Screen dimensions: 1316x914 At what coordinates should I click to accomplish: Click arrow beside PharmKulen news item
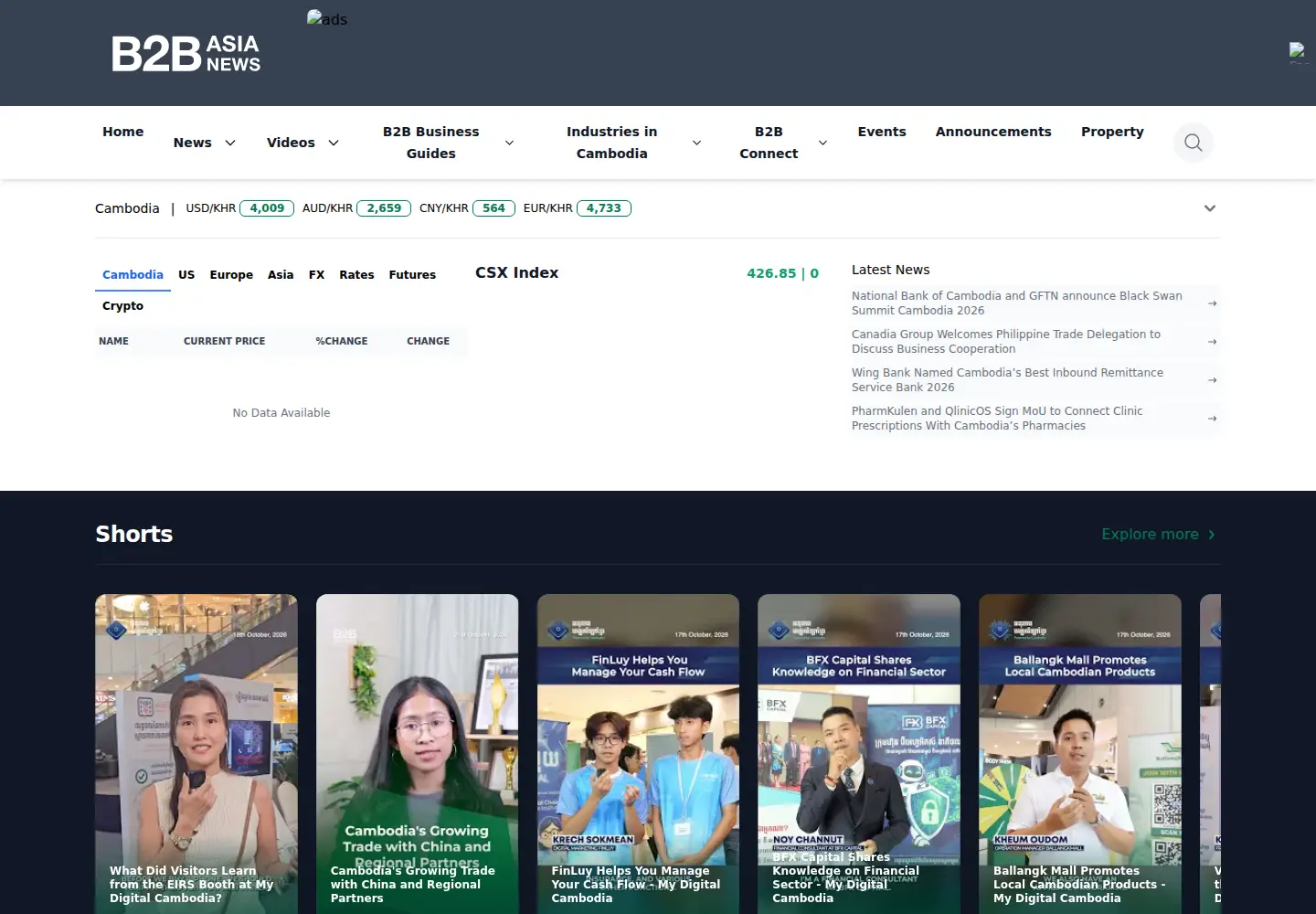click(1212, 419)
